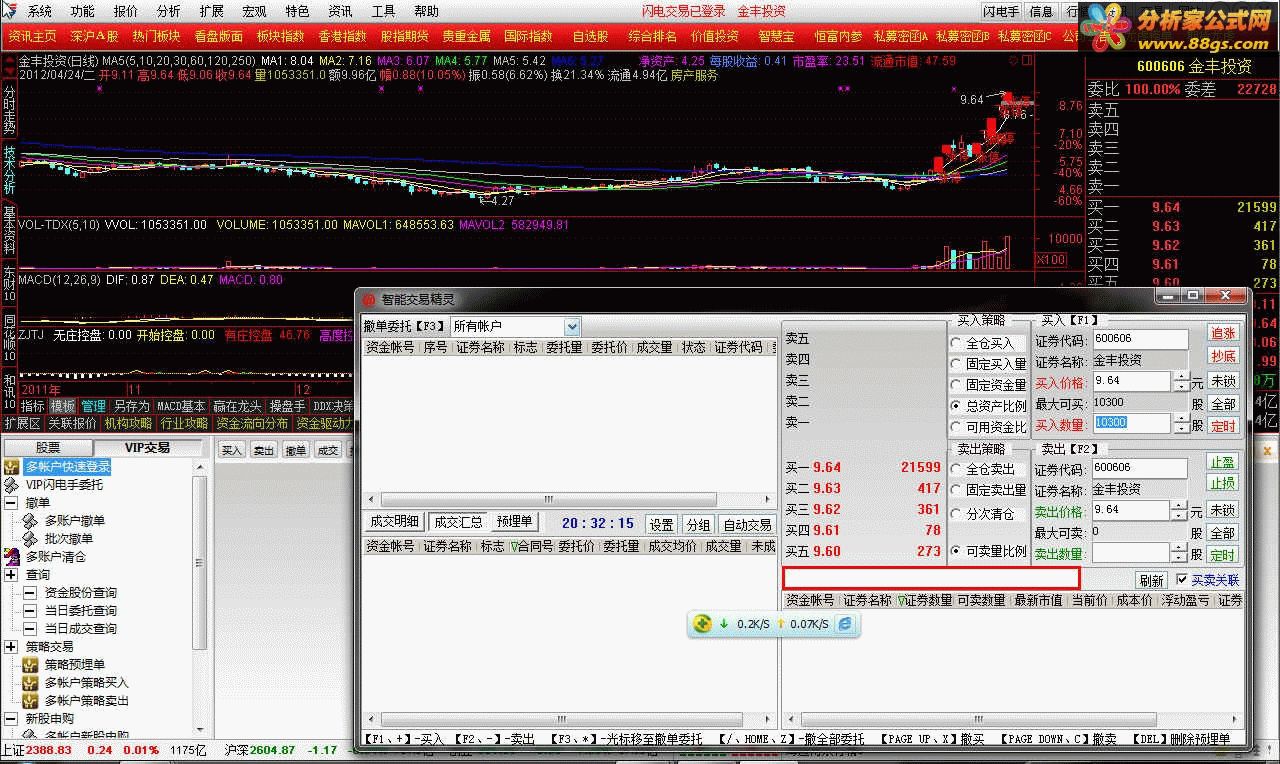This screenshot has width=1280, height=764.
Task: Click the order list horizontal scrollbar under 撤单委托
Action: tap(568, 499)
